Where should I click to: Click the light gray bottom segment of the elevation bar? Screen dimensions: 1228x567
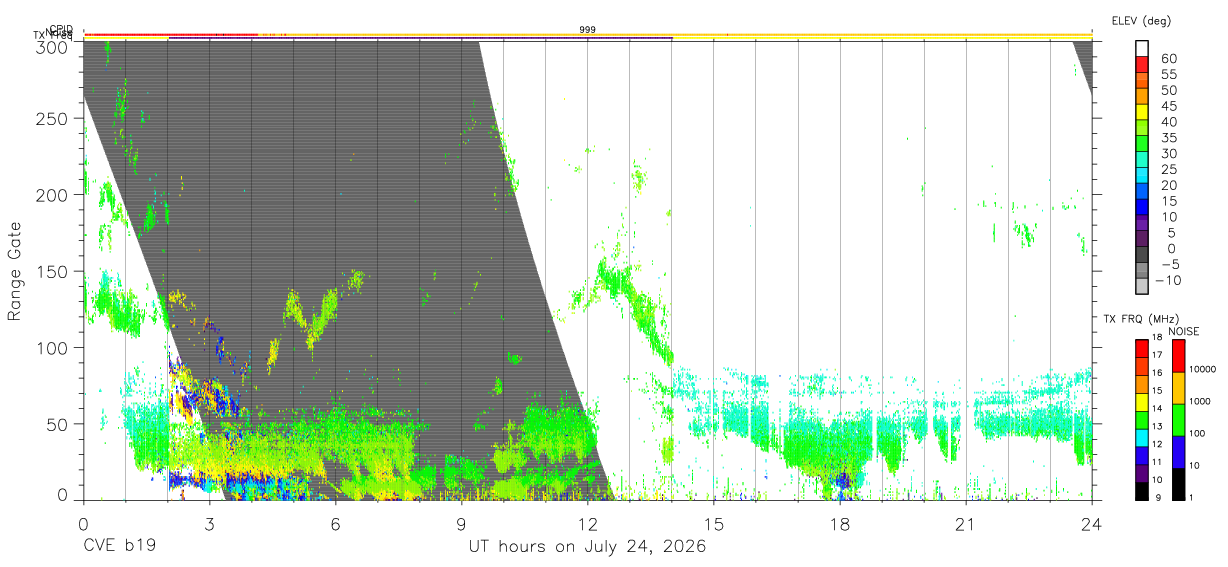[x=1142, y=285]
